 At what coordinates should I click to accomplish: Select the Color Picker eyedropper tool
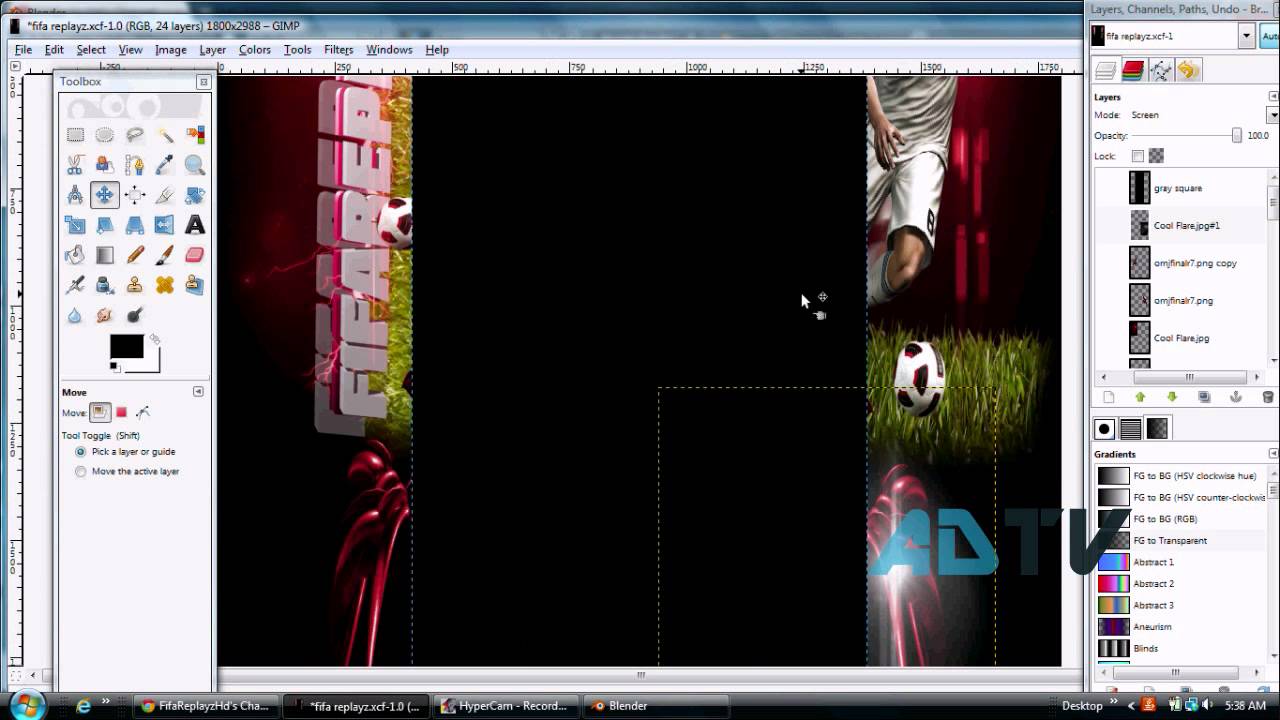[x=165, y=165]
